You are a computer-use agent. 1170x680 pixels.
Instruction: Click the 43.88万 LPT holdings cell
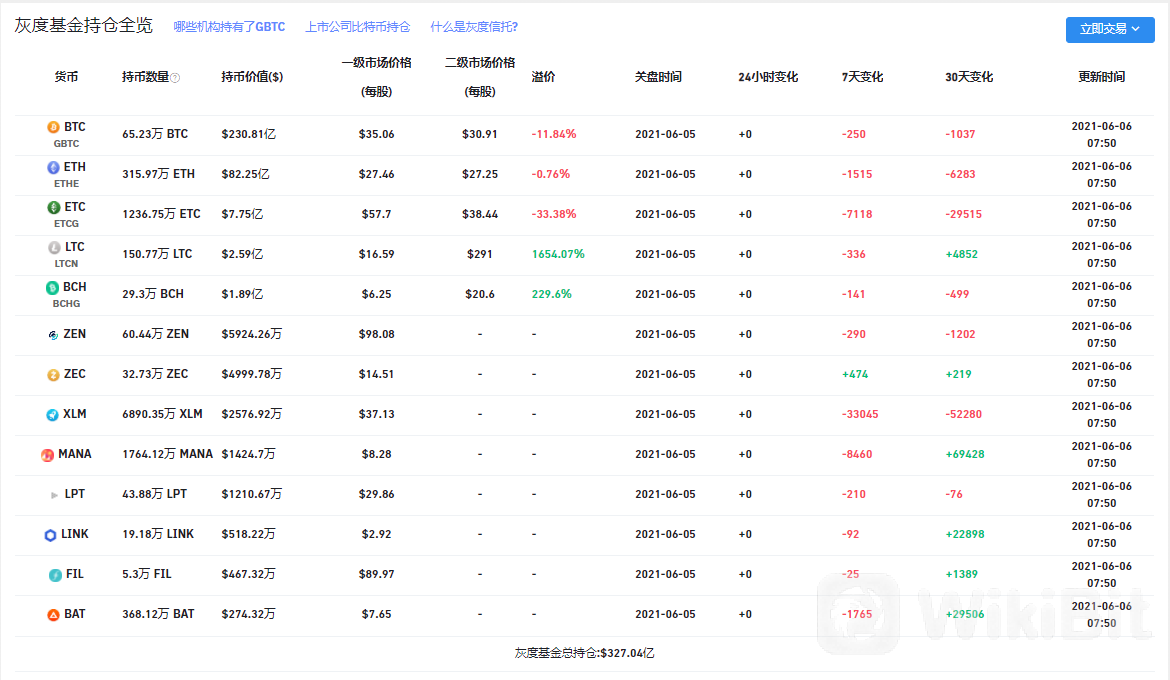click(x=154, y=494)
